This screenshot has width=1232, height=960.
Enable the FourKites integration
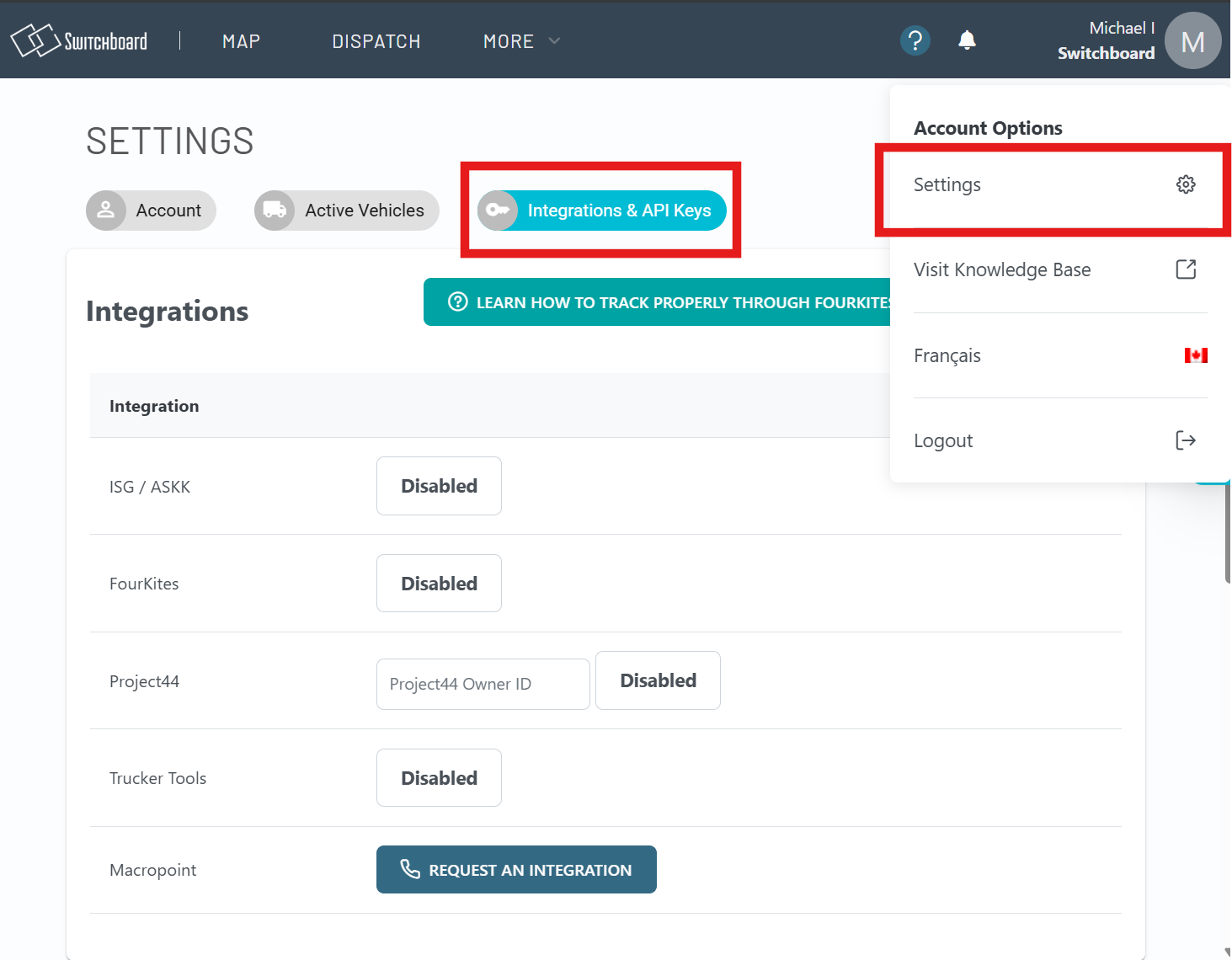point(439,583)
